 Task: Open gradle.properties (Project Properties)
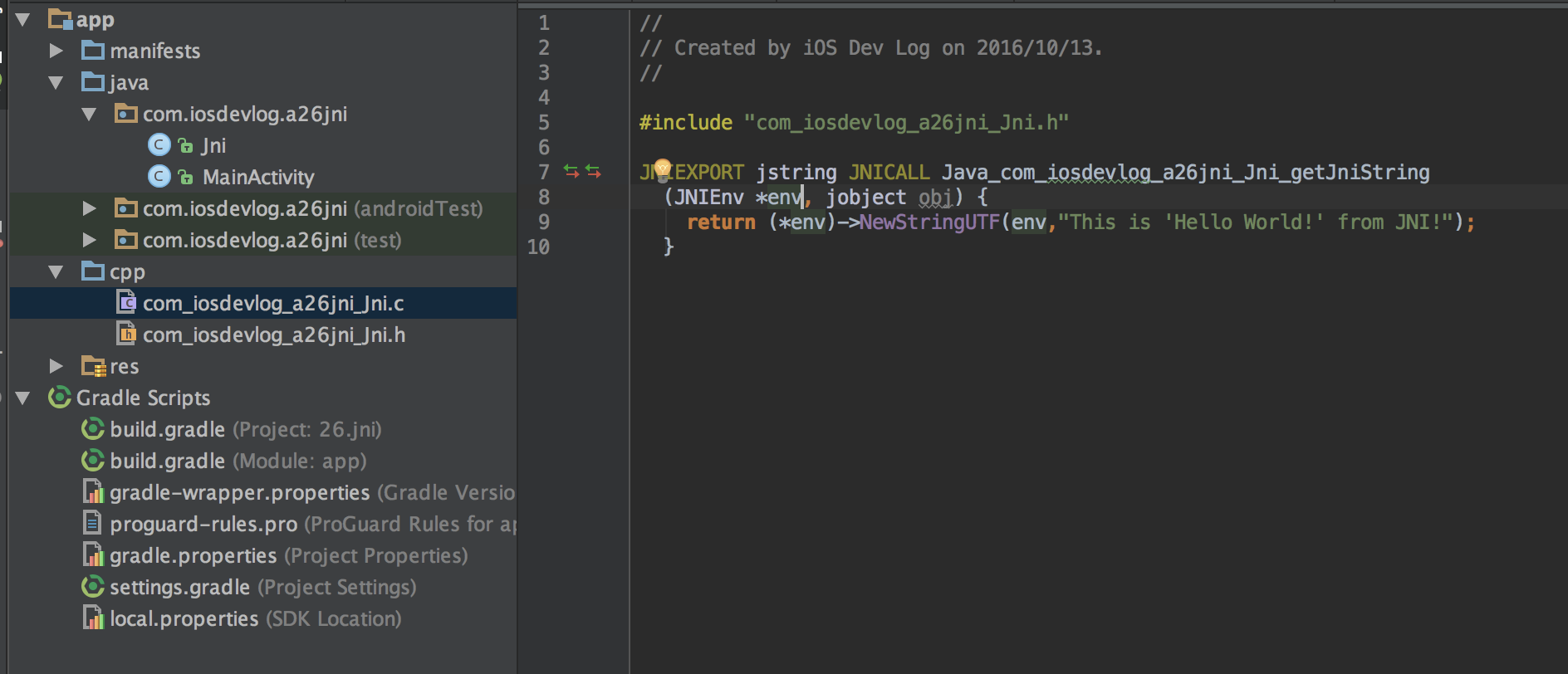[x=289, y=555]
